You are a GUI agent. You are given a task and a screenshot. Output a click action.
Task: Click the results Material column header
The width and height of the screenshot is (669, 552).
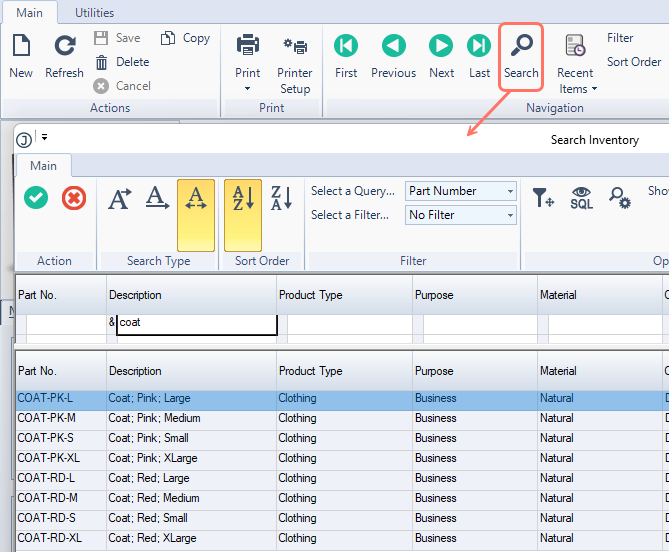coord(600,371)
